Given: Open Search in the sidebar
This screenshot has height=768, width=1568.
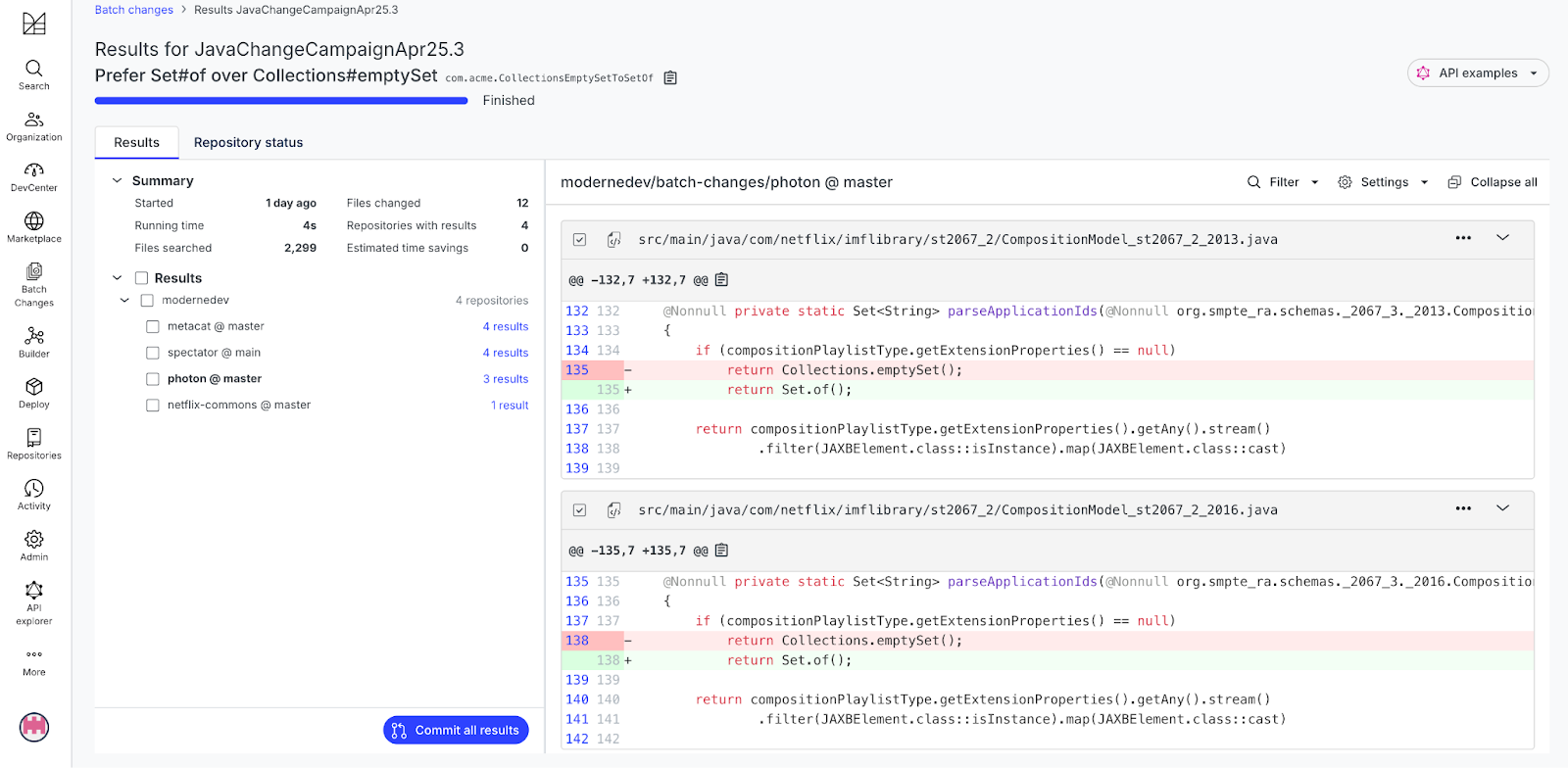Looking at the screenshot, I should [34, 74].
